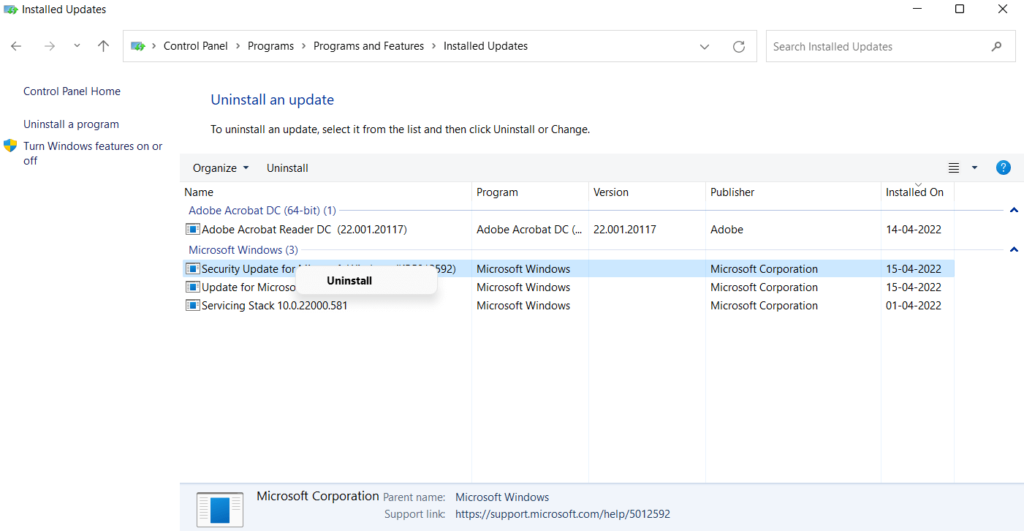Select the Servicing Stack 10.0.22000.581 row
This screenshot has height=531, width=1024.
coord(568,306)
